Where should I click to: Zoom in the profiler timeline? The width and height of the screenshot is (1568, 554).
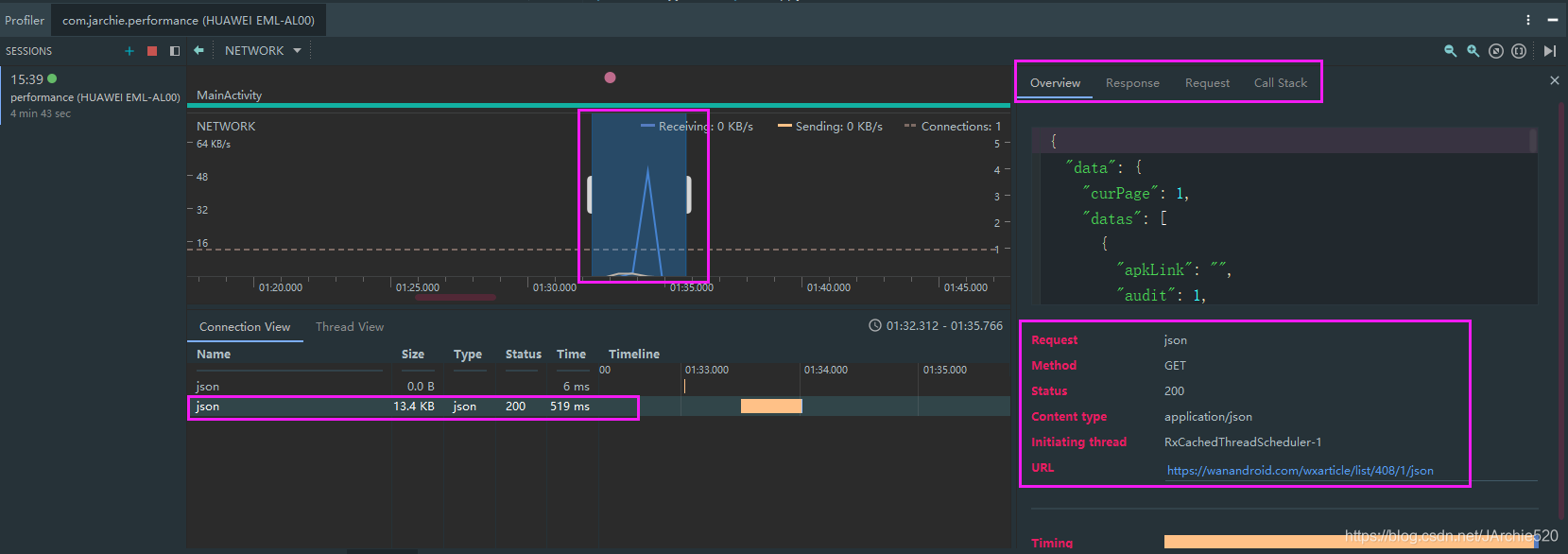[1473, 51]
